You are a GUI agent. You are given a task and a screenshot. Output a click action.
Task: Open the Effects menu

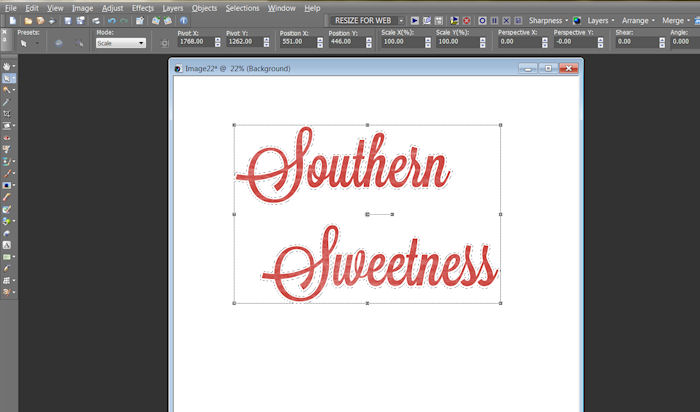click(143, 7)
